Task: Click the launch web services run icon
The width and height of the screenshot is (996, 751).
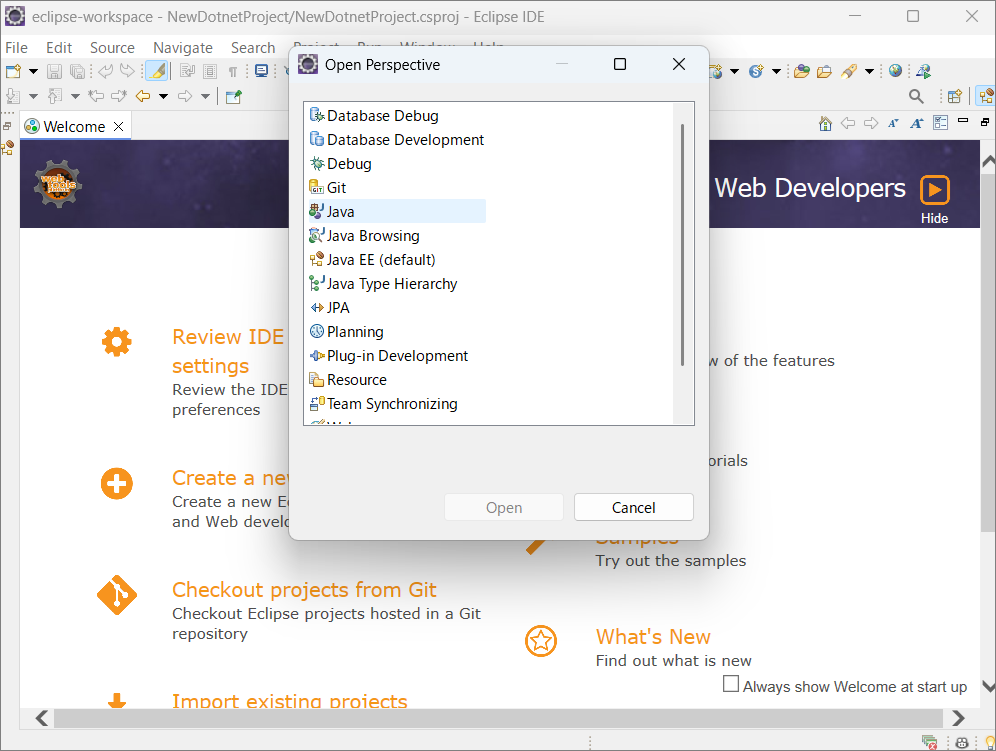Action: 923,71
